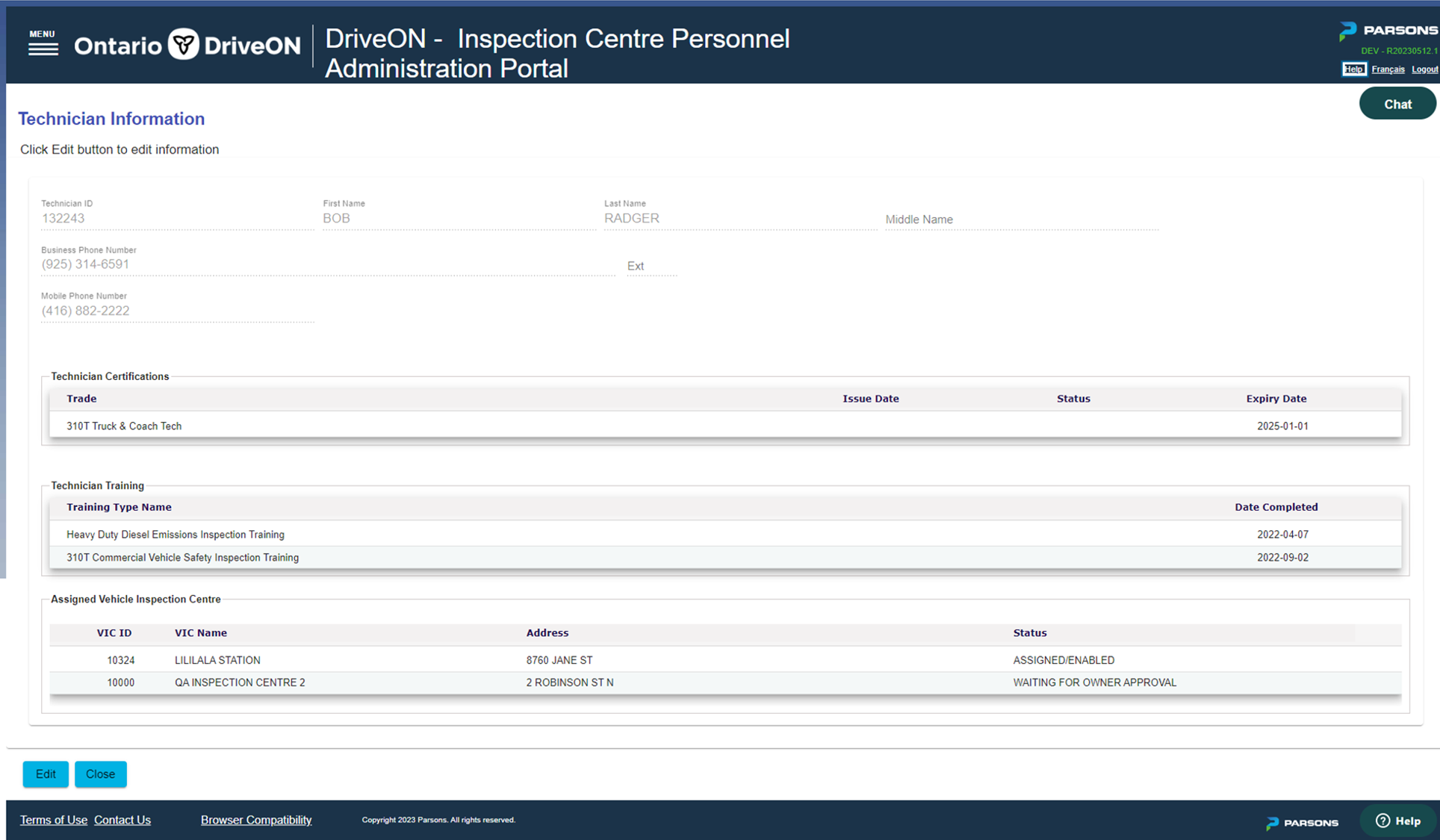Click the Middle Name field
Screen dimensions: 1440x840
point(1020,220)
